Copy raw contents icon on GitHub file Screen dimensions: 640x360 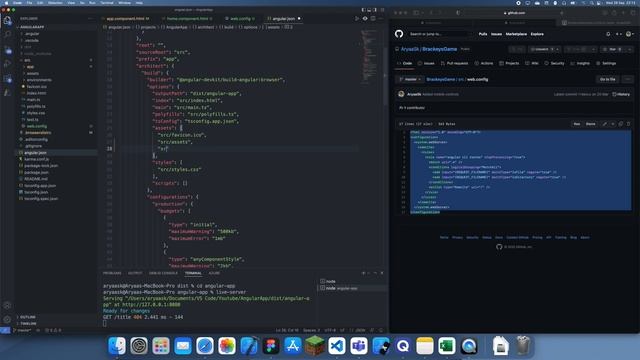[621, 124]
